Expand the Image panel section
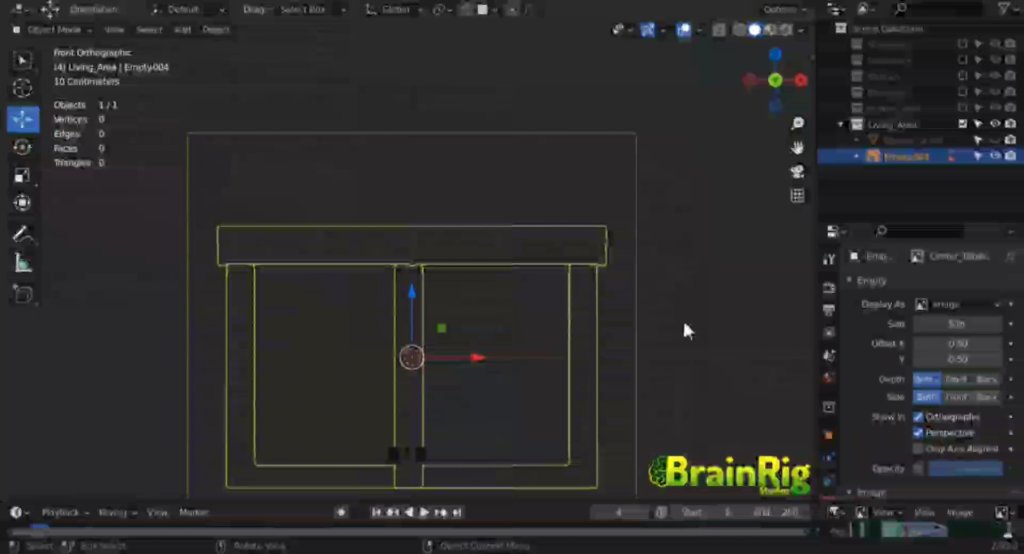Screen dimensions: 1024x554 [850, 492]
